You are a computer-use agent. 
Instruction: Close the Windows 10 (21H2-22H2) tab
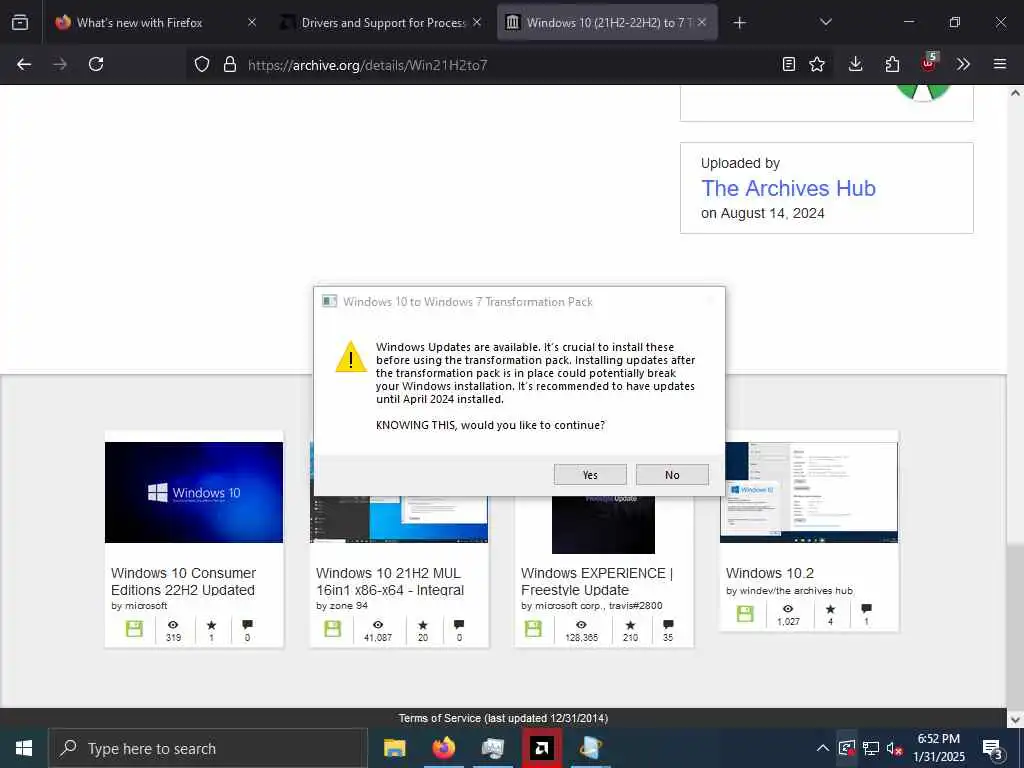(702, 22)
